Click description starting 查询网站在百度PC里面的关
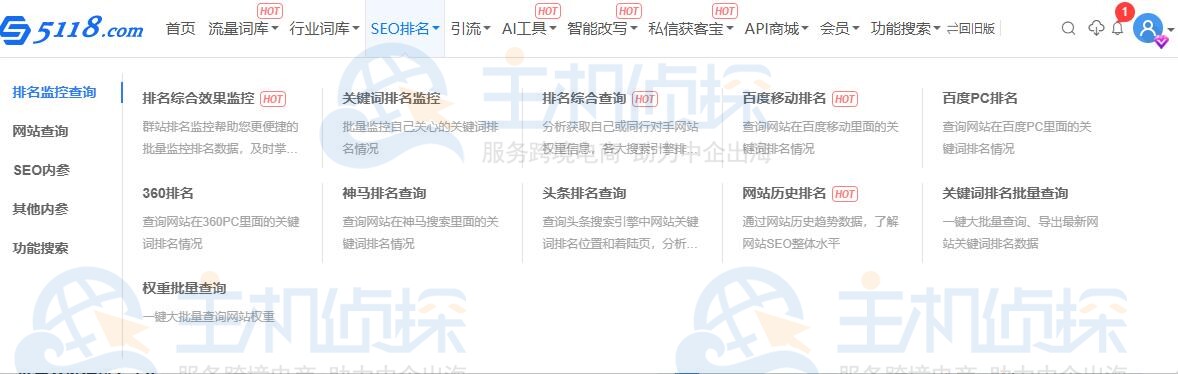The width and height of the screenshot is (1178, 374). [x=1016, y=137]
